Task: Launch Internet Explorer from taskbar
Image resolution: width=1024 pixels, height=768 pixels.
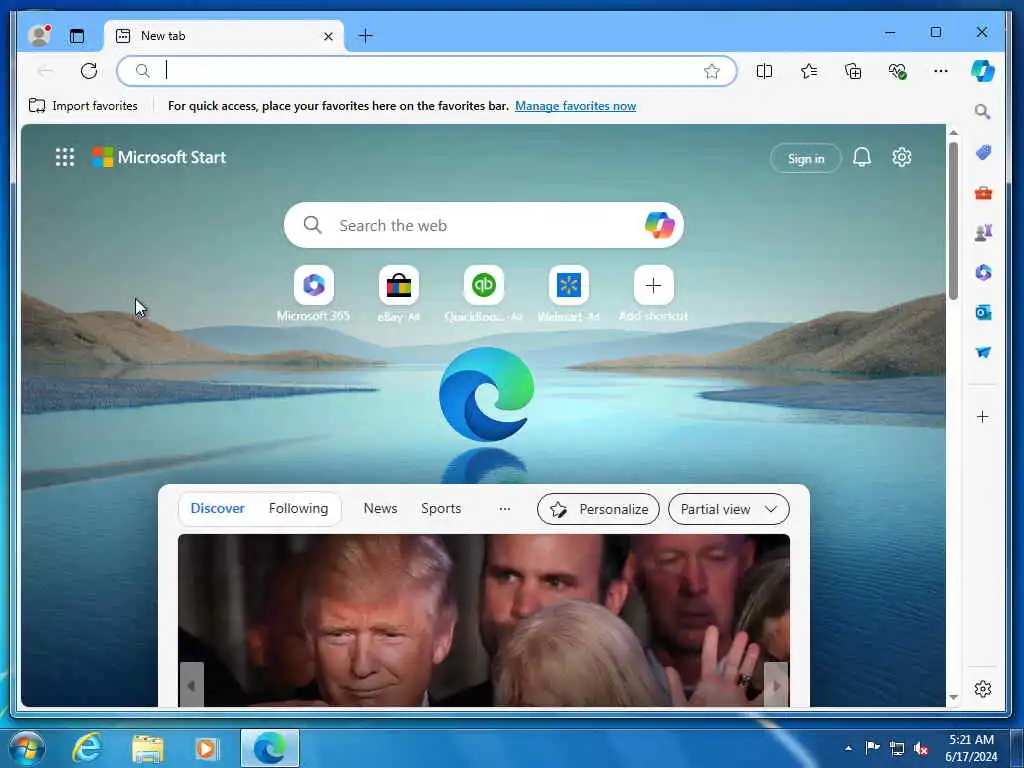Action: pyautogui.click(x=87, y=748)
